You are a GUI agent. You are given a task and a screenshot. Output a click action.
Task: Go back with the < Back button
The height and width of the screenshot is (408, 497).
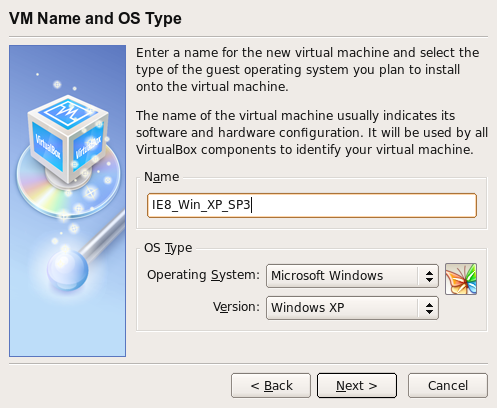(x=271, y=386)
